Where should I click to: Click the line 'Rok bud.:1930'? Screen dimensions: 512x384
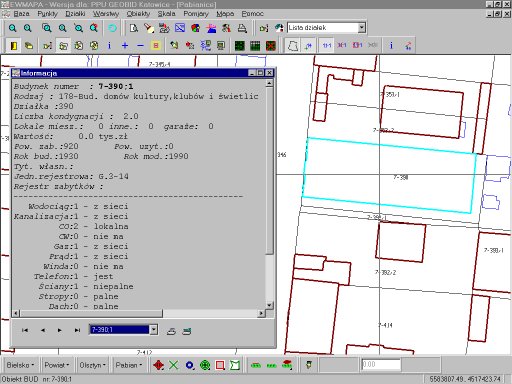(46, 156)
